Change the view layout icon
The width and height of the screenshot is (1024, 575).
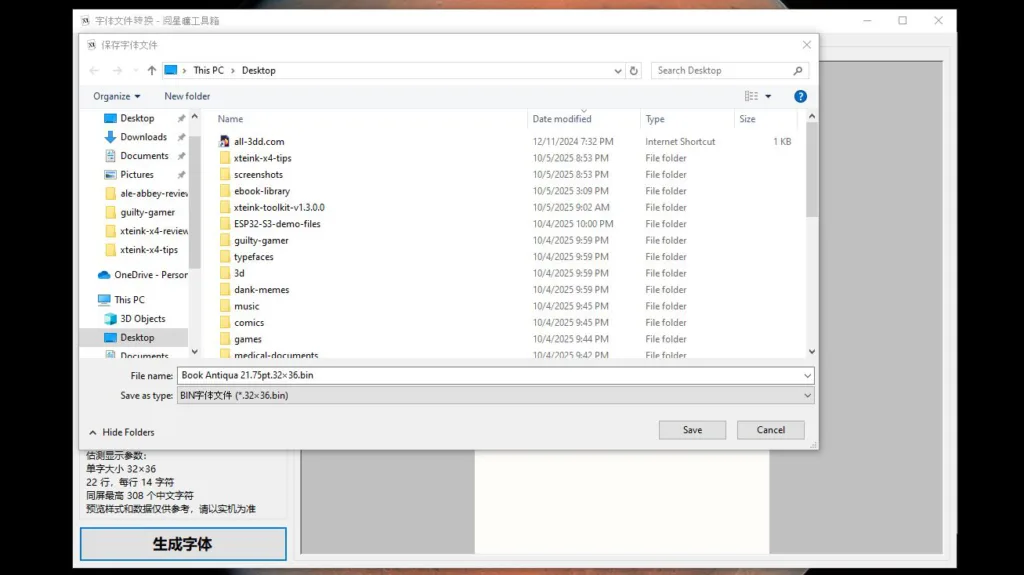(752, 96)
